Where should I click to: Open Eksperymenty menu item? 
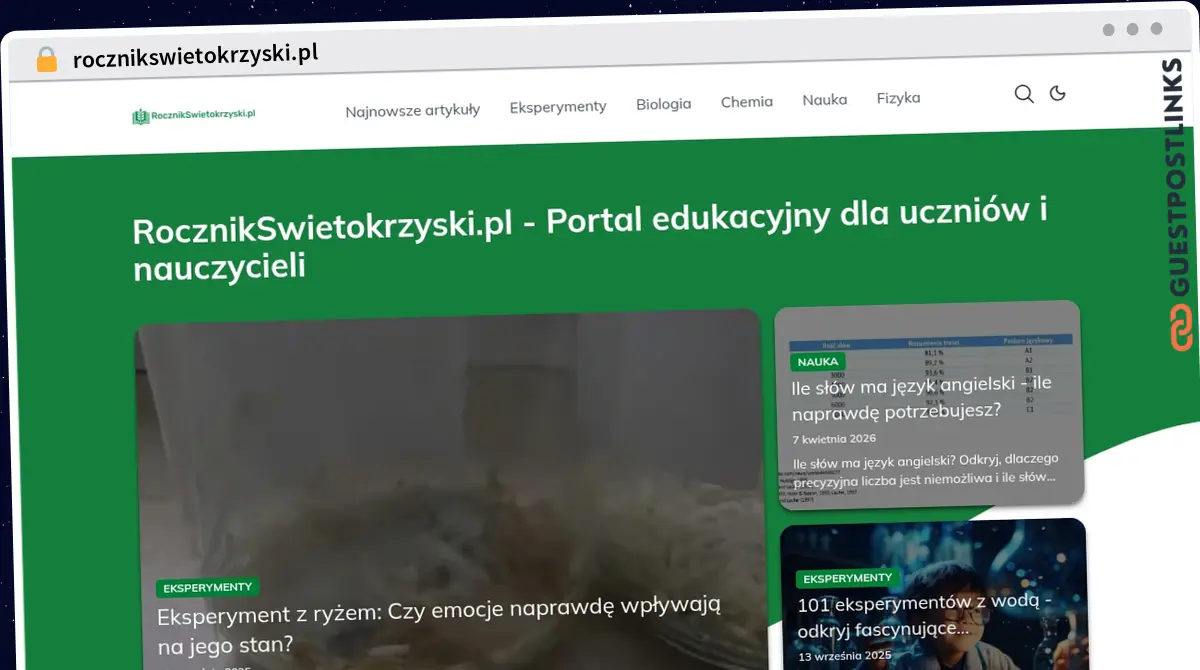(x=558, y=106)
